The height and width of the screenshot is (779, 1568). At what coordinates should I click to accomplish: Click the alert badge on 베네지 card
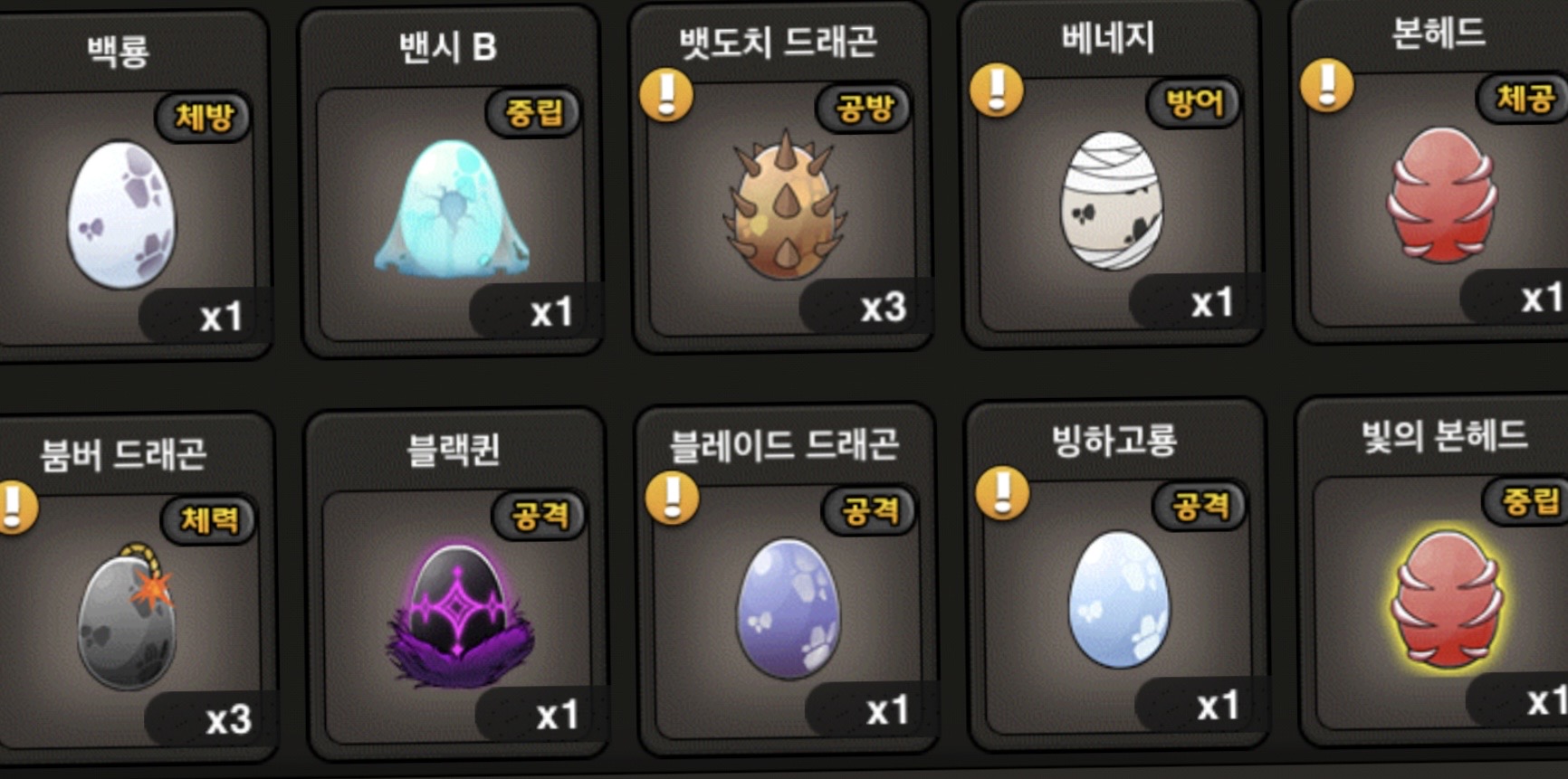pyautogui.click(x=997, y=90)
